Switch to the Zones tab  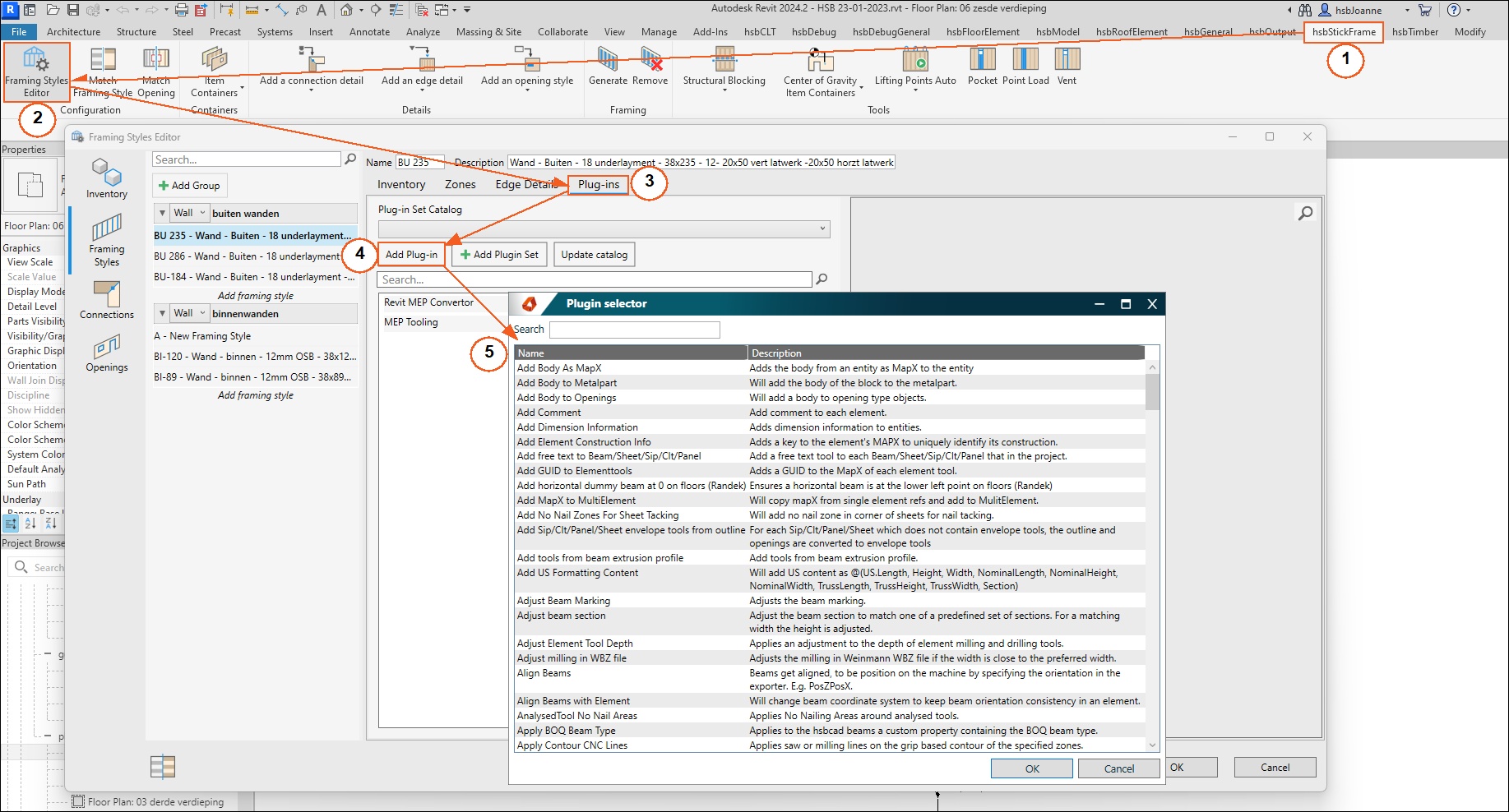pos(461,184)
